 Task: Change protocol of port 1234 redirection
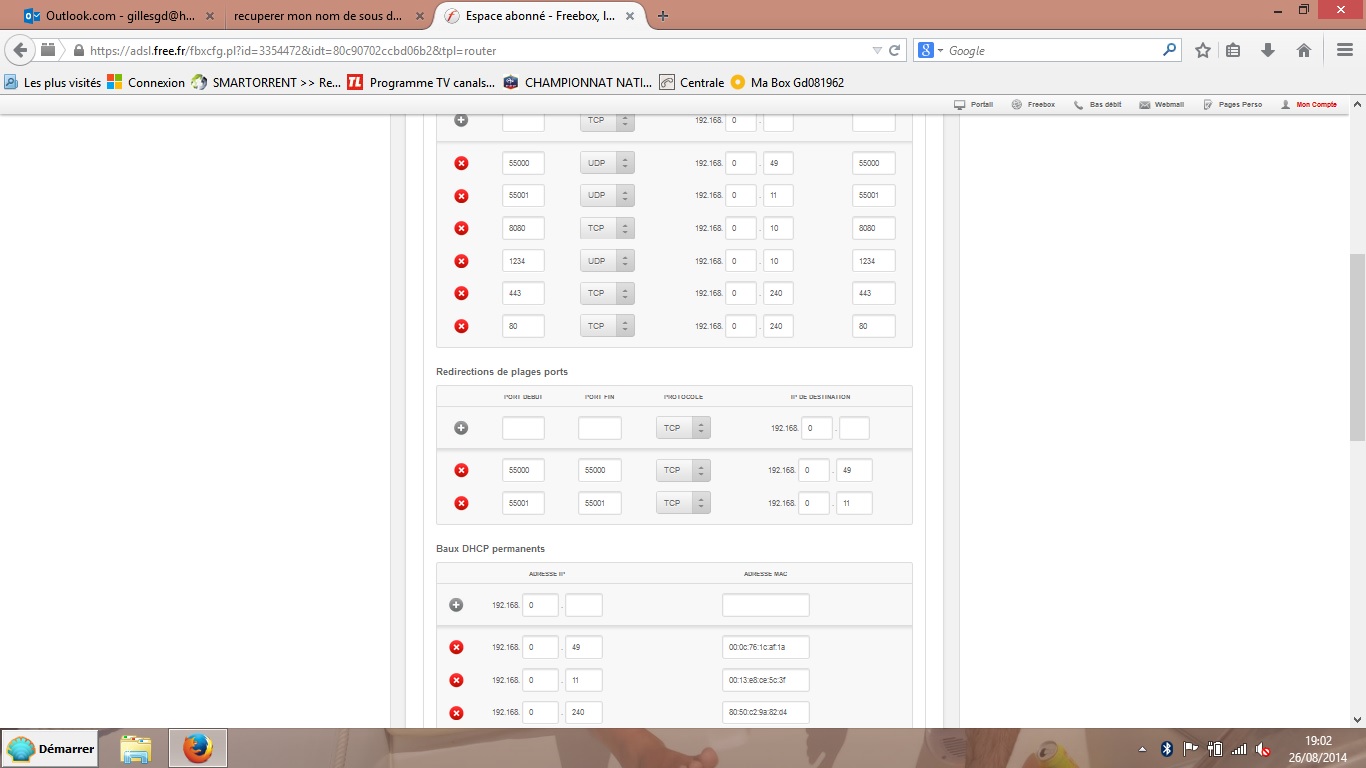coord(607,261)
